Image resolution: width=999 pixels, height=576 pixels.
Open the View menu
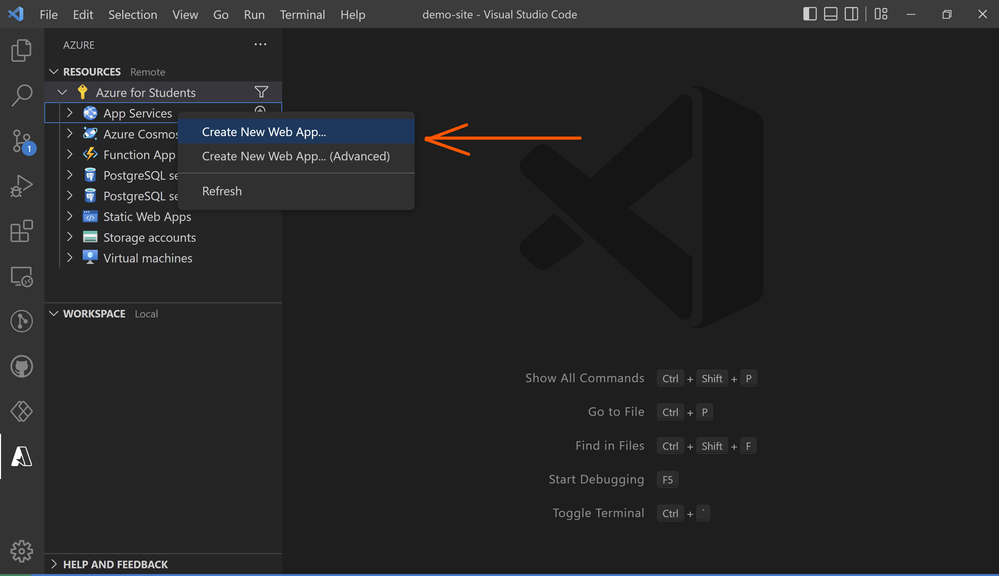pos(185,14)
